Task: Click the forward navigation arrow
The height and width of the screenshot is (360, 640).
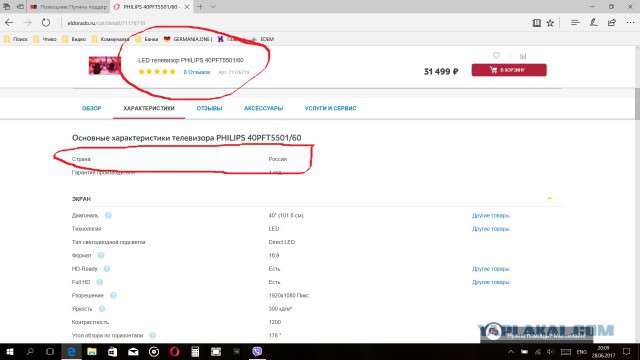Action: [27, 23]
